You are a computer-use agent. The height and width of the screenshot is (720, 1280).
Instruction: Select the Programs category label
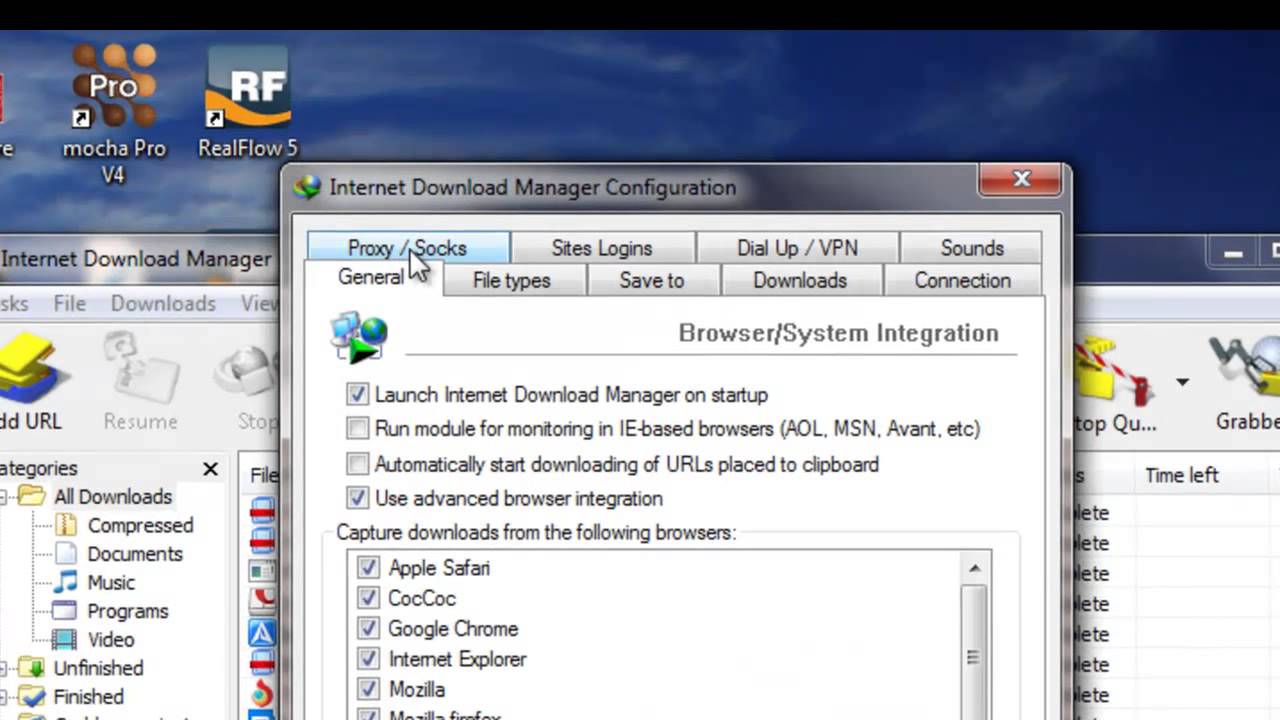[x=128, y=611]
